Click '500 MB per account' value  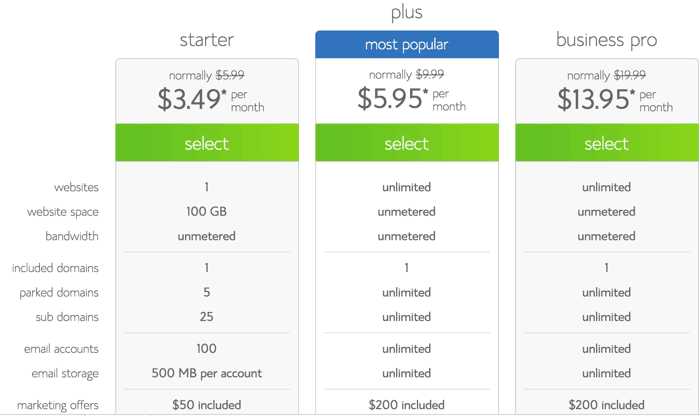tap(207, 373)
